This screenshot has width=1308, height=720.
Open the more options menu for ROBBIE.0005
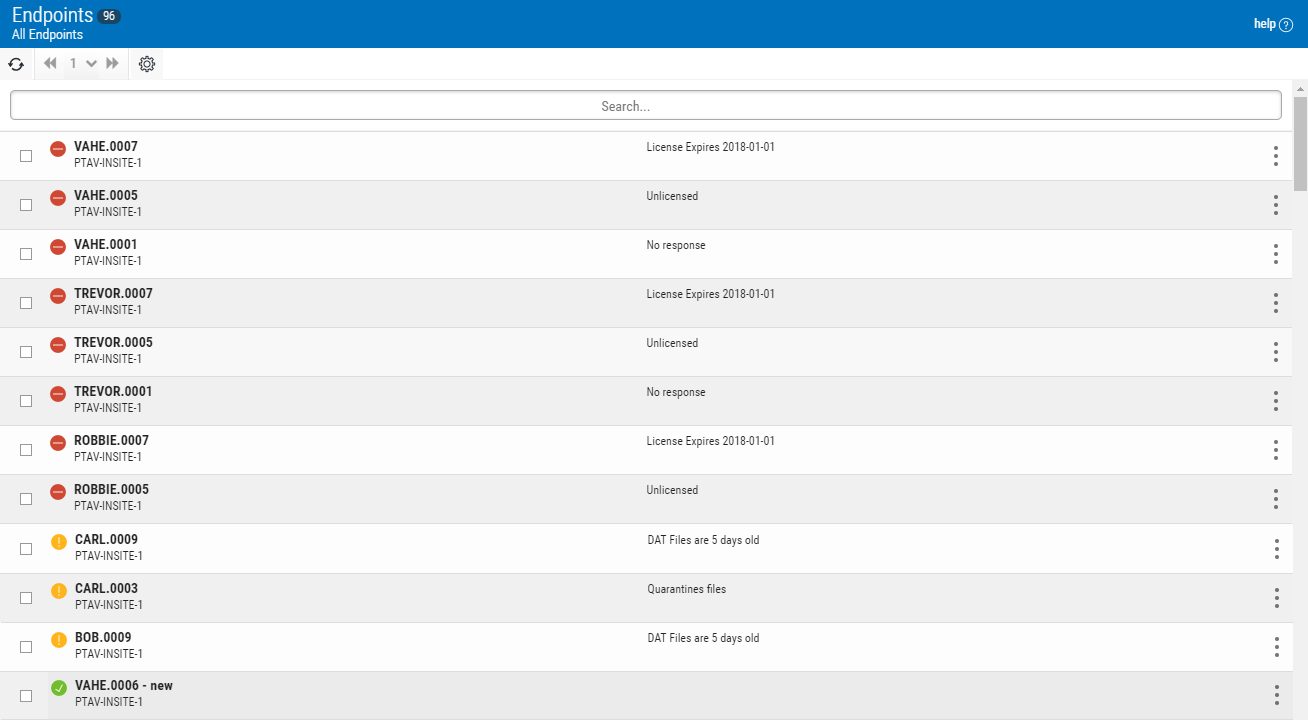click(x=1275, y=499)
